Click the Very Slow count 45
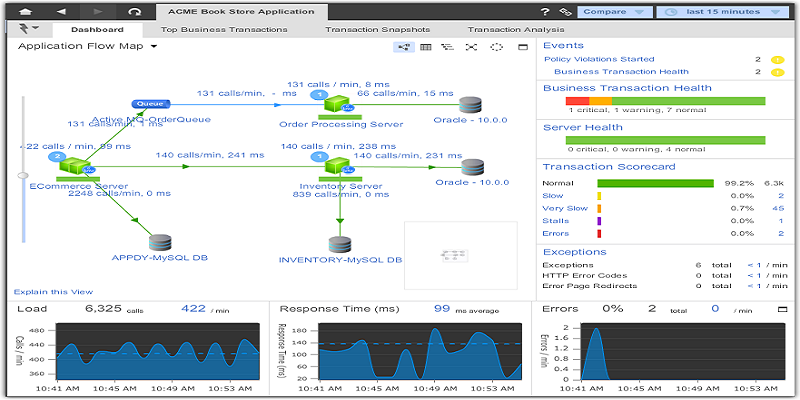The image size is (800, 400). (778, 208)
